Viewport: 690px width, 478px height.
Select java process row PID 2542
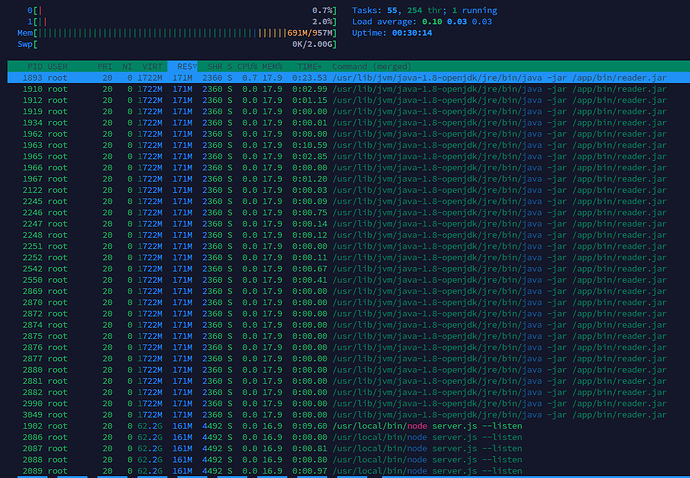coord(349,268)
